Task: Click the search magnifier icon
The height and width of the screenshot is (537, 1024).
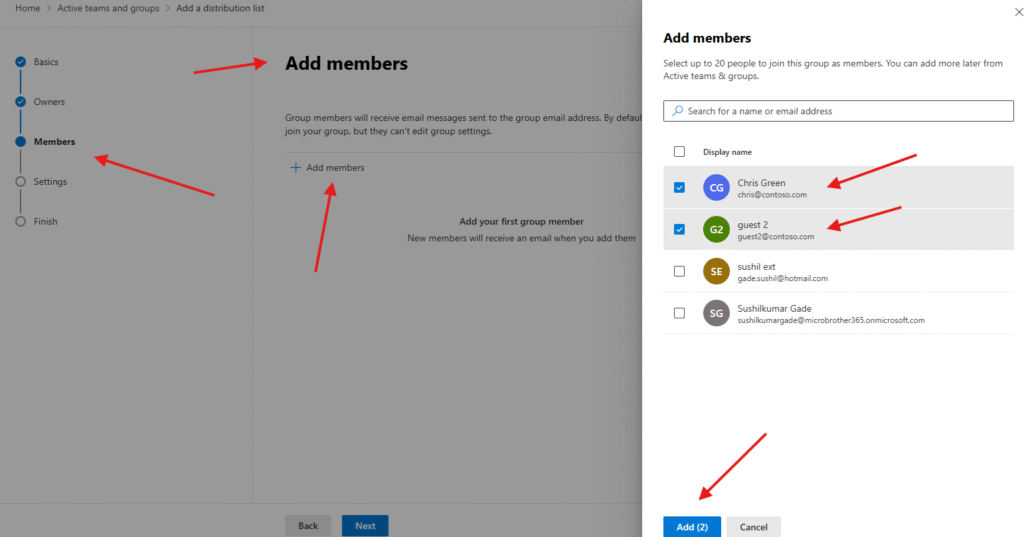Action: 678,111
